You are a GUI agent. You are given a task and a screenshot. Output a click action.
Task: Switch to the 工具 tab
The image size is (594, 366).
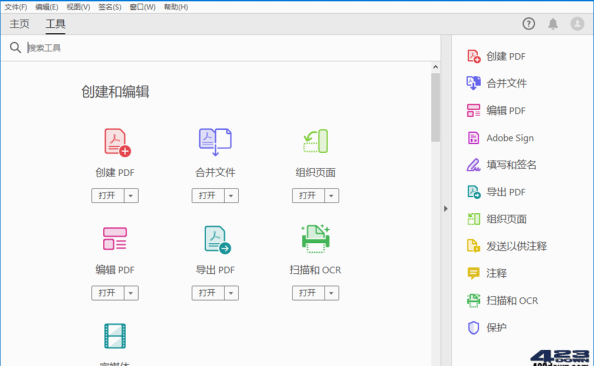coord(55,24)
